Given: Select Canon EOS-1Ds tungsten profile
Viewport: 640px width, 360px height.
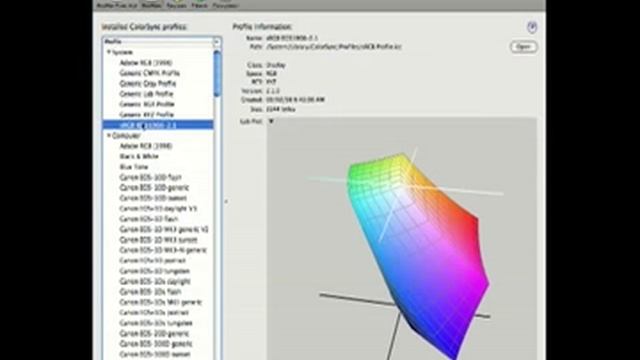Looking at the screenshot, I should pos(156,323).
